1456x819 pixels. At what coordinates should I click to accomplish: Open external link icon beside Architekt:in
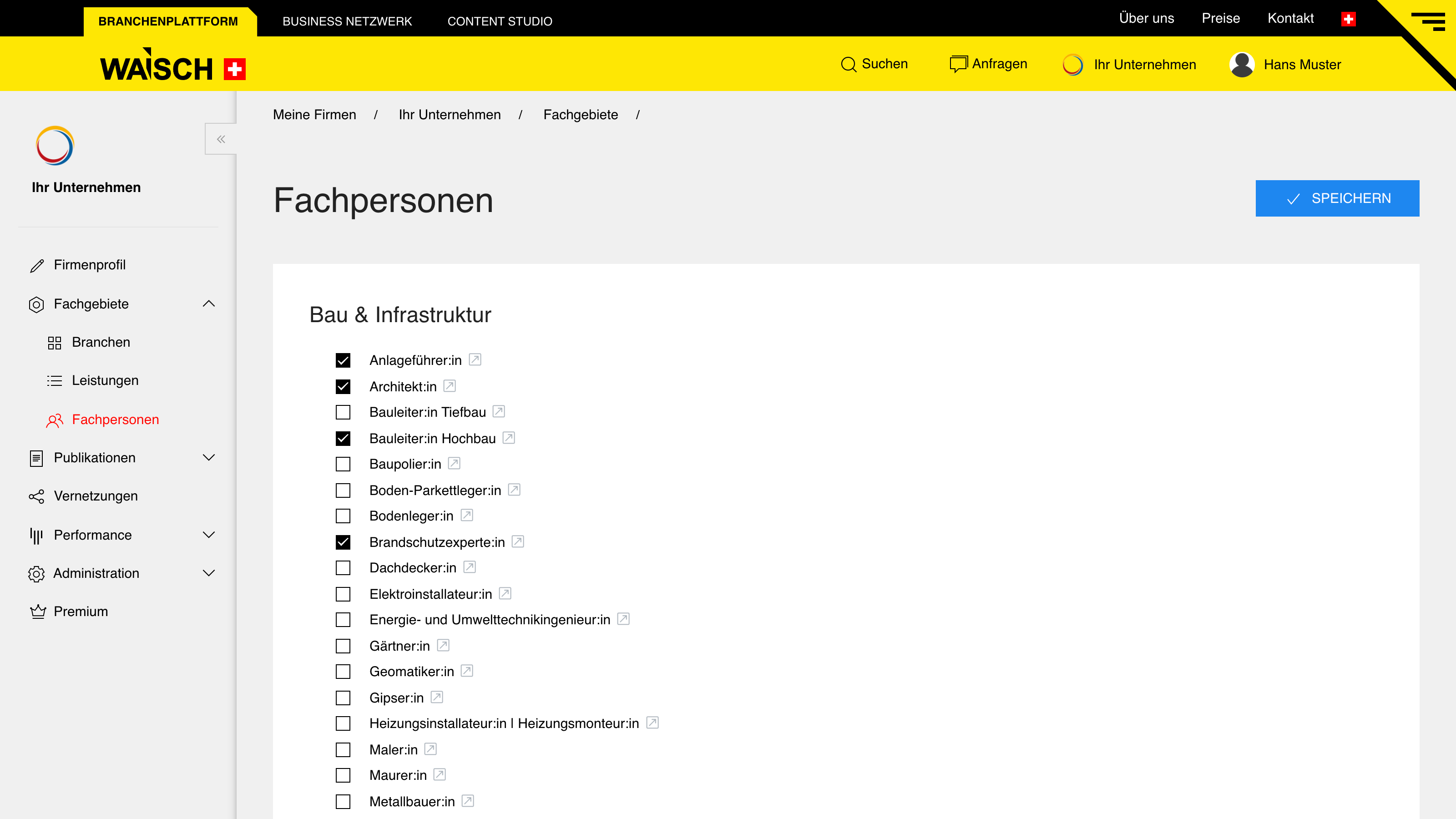450,386
